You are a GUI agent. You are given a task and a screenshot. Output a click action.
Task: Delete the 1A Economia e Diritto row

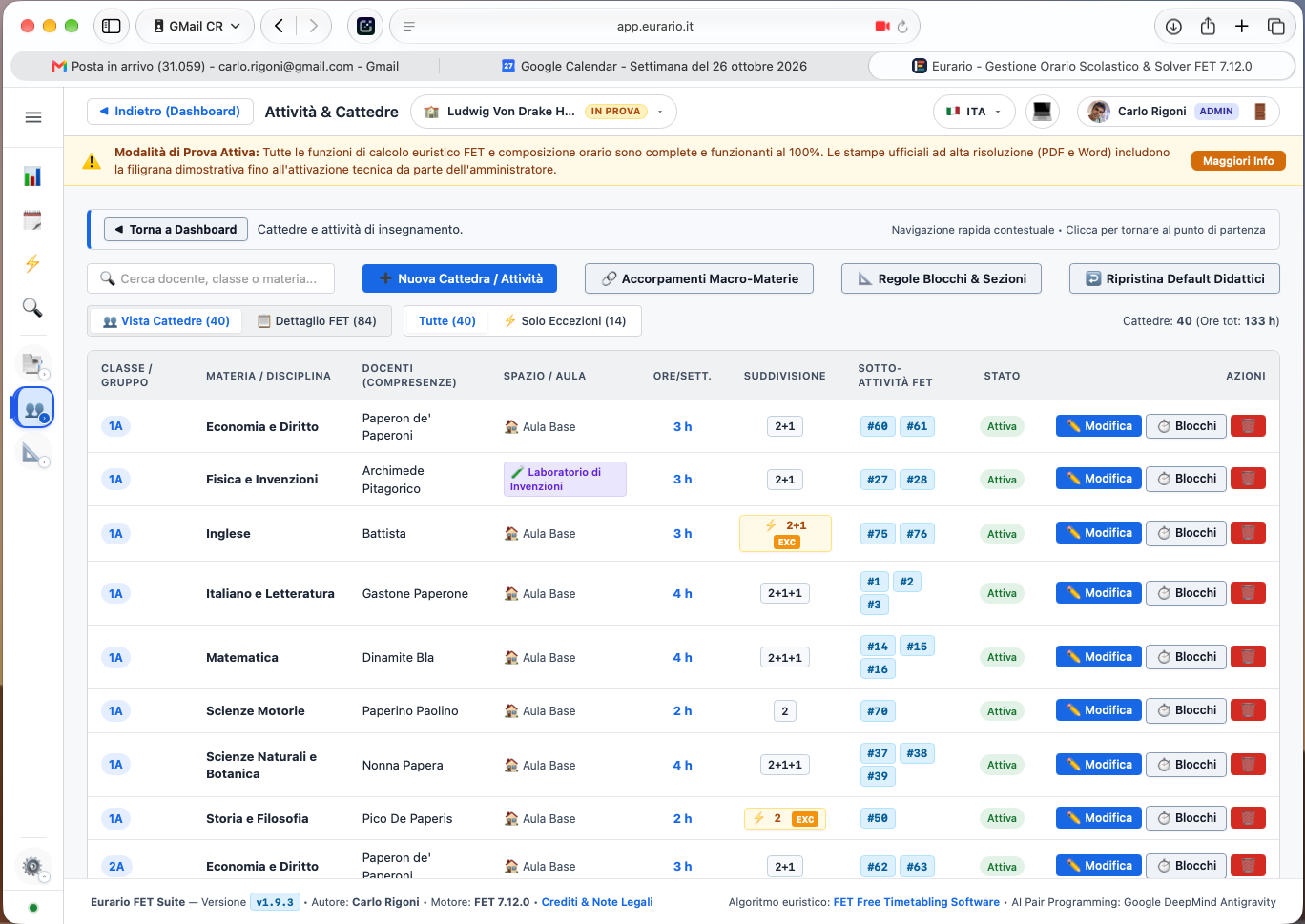pos(1248,426)
